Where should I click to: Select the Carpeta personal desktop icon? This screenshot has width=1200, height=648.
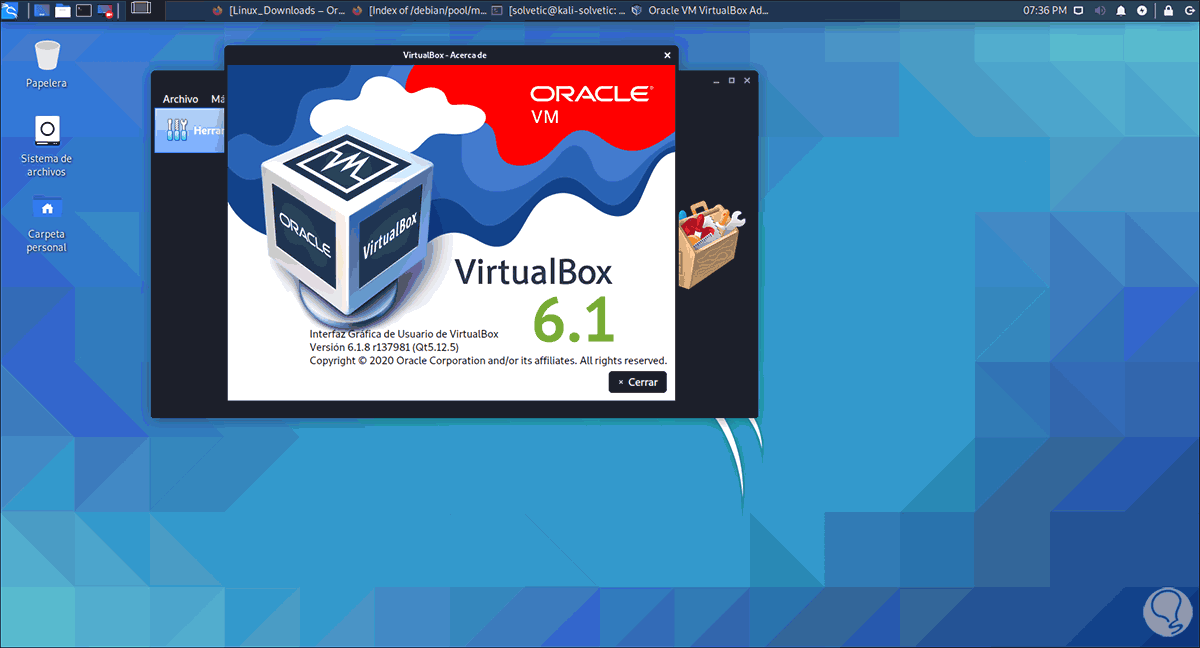coord(46,223)
